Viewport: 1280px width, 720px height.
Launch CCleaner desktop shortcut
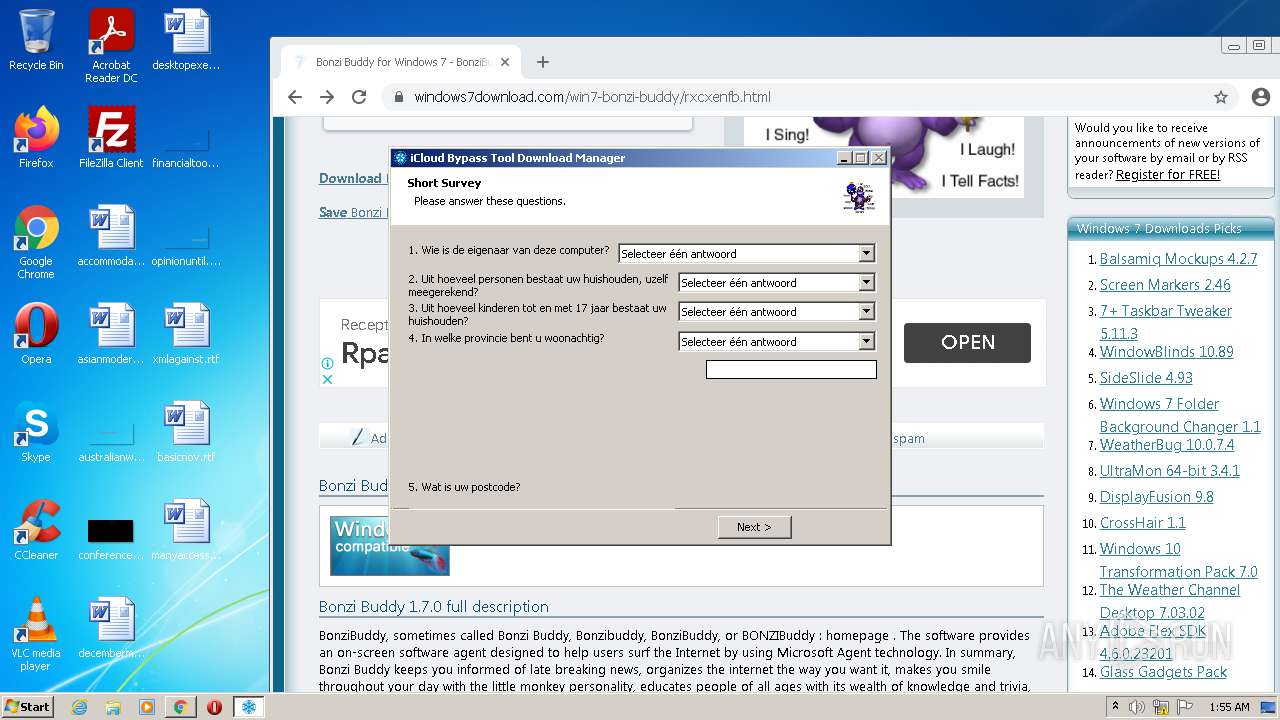tap(36, 530)
